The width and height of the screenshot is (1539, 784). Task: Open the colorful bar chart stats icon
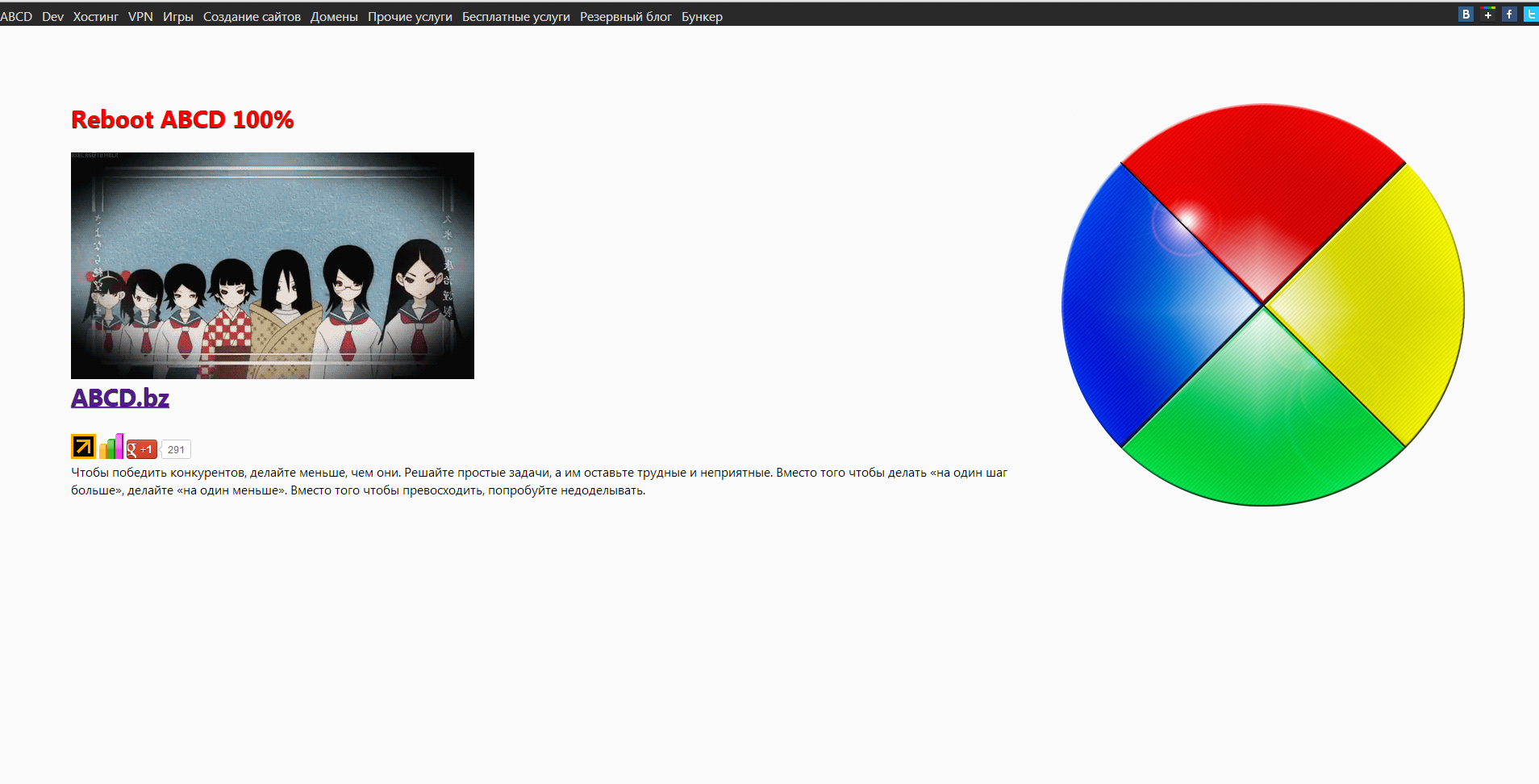(x=111, y=447)
